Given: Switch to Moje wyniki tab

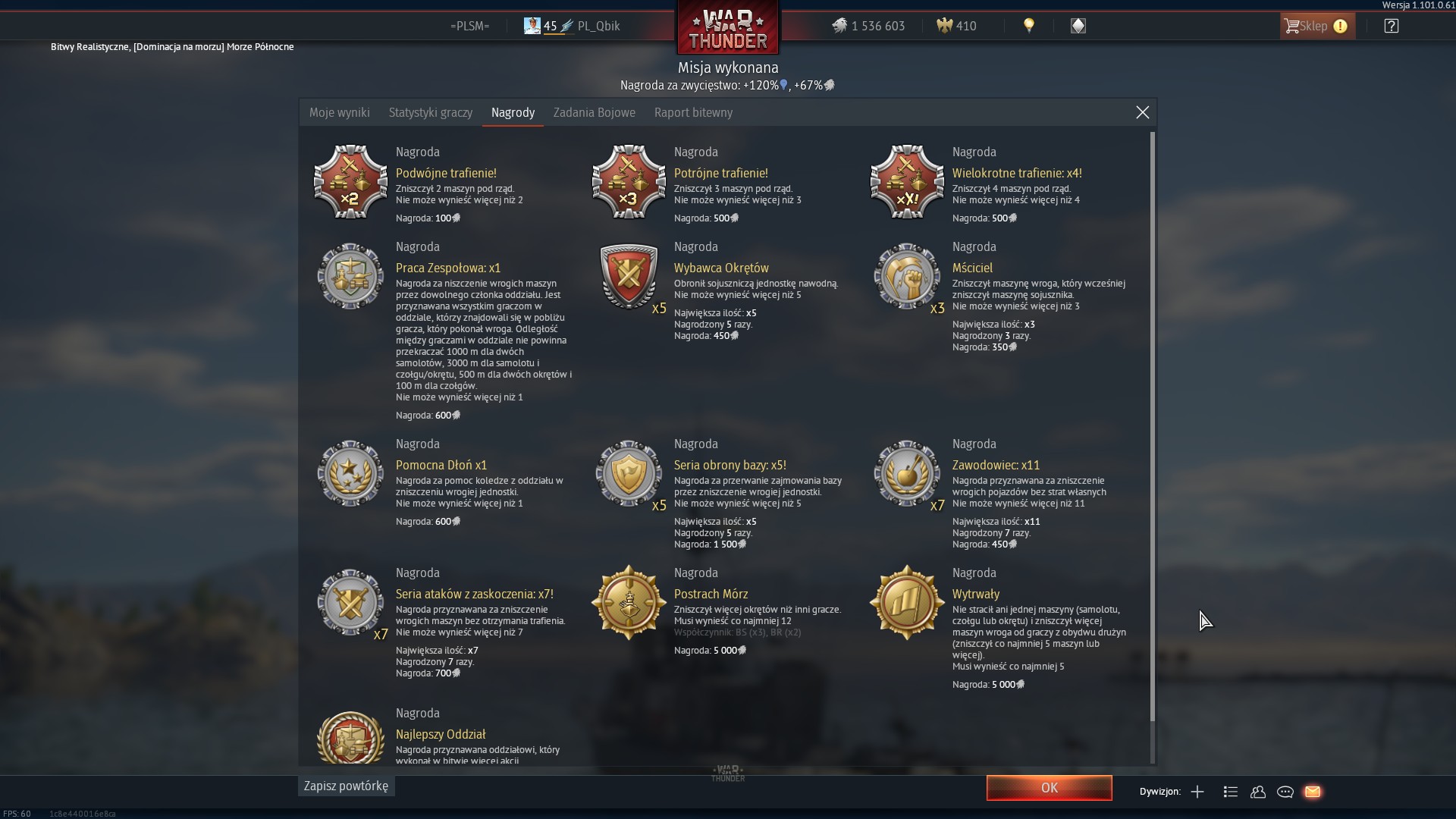Looking at the screenshot, I should (x=340, y=112).
